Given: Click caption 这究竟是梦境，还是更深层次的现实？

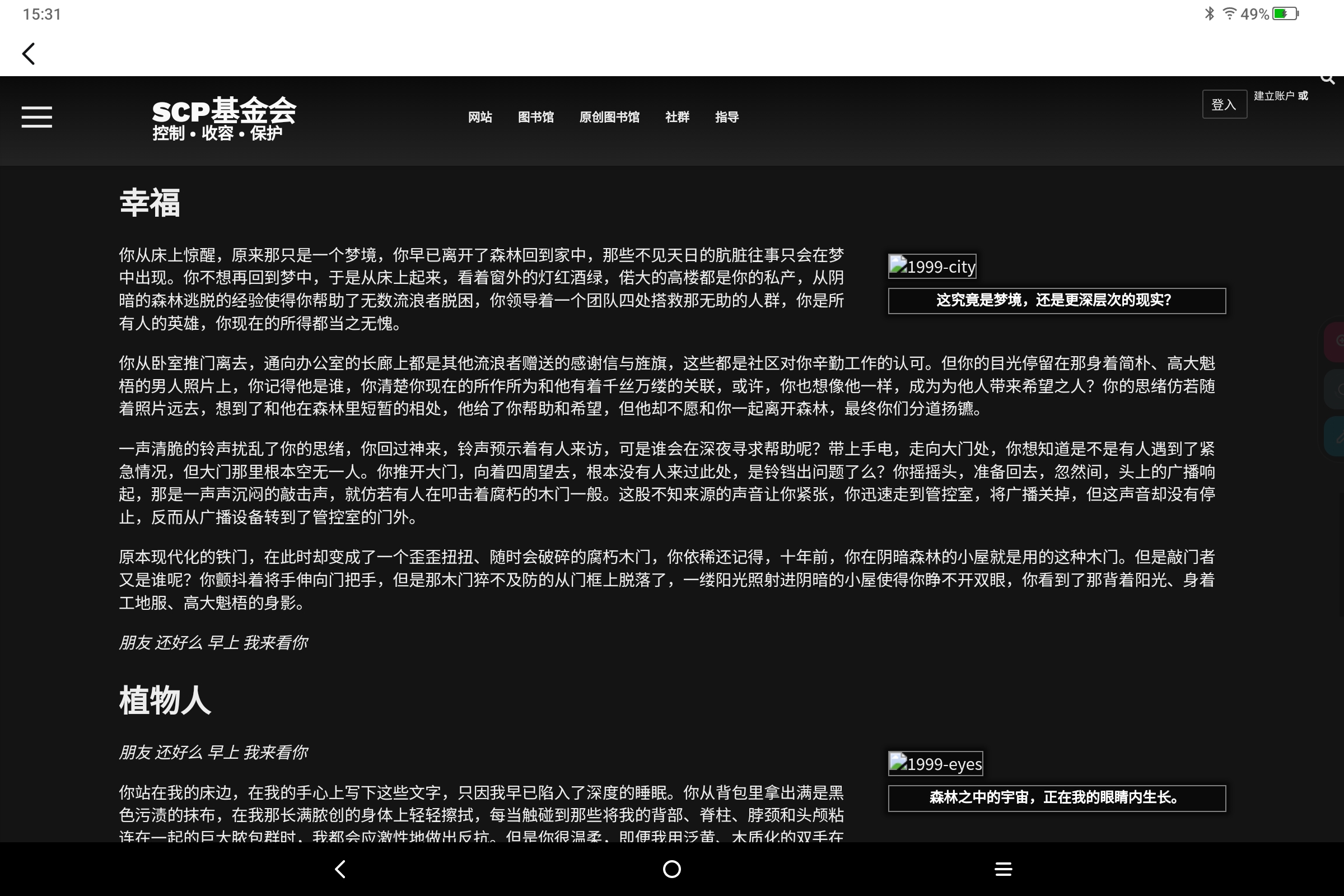Looking at the screenshot, I should click(1054, 300).
